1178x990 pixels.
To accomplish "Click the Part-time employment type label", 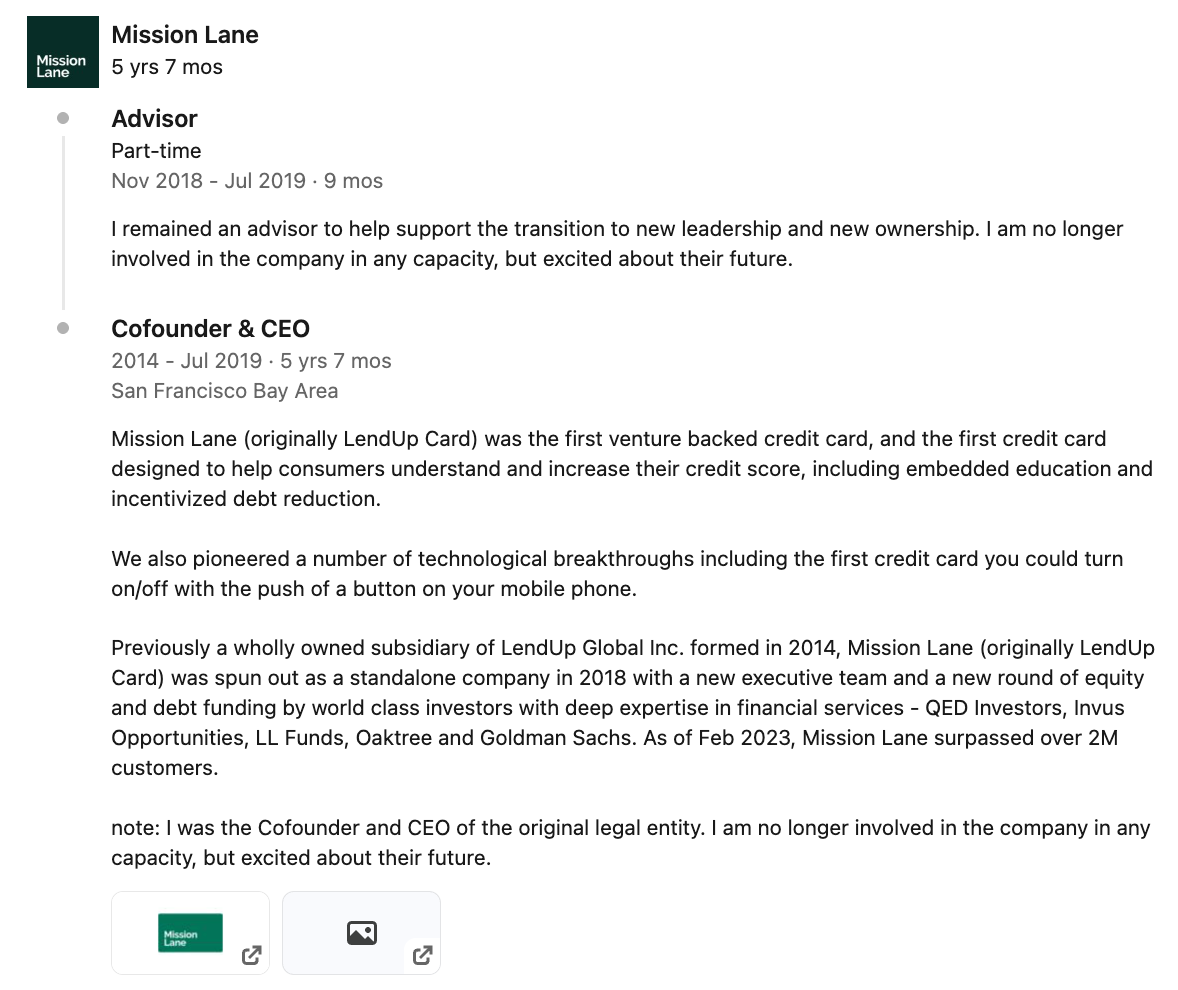I will pos(156,151).
